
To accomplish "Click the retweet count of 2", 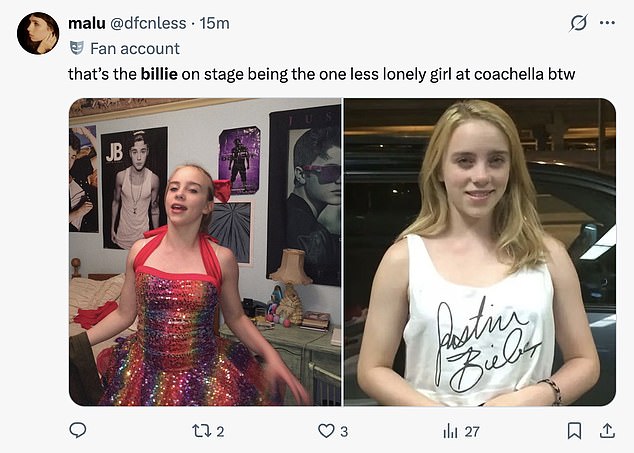I will [x=221, y=431].
